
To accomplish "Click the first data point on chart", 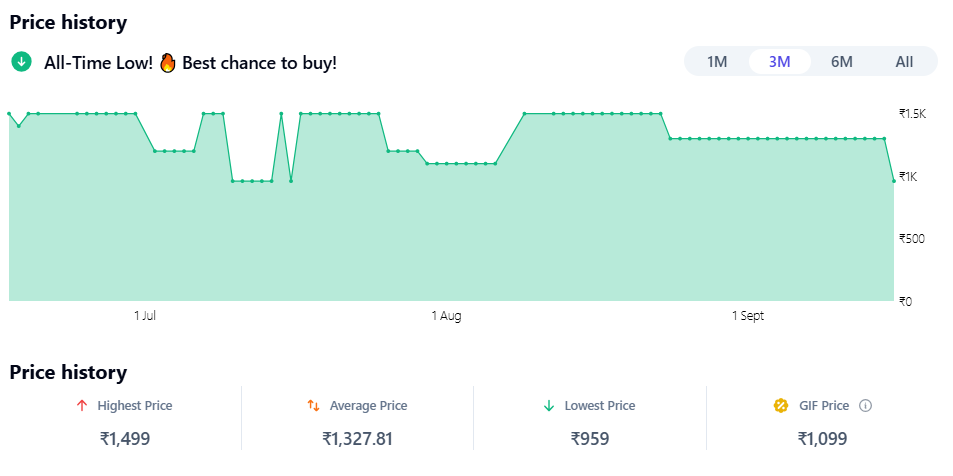I will [x=9, y=114].
